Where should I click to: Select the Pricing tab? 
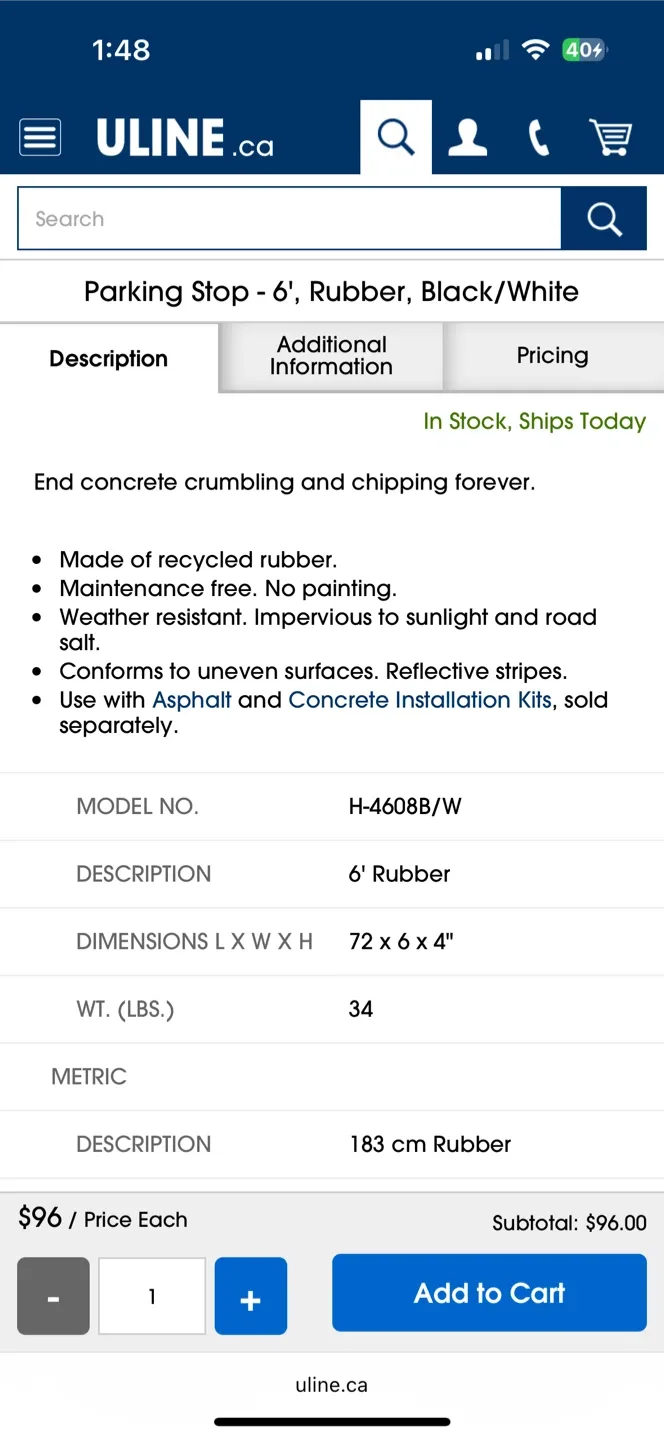[552, 356]
